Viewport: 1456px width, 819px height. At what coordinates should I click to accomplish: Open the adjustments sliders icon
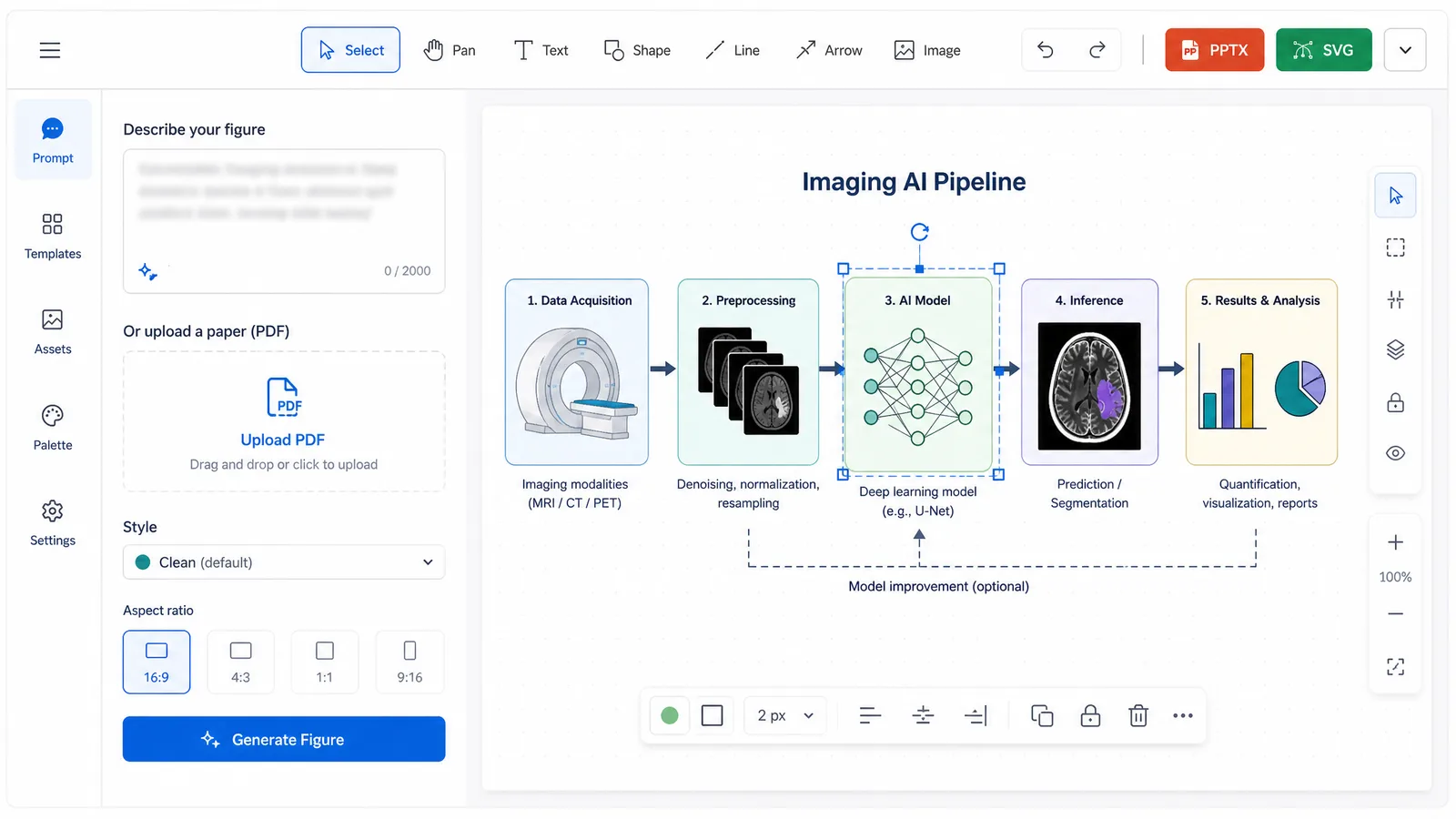coord(1395,299)
